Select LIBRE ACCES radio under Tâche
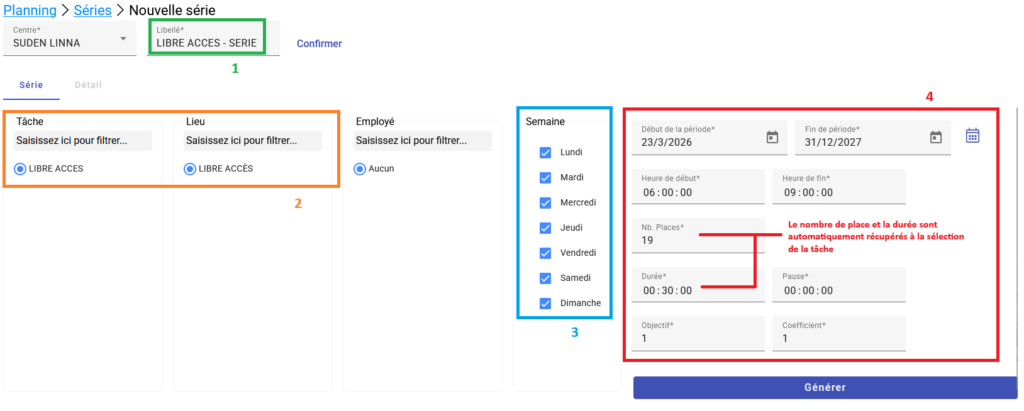Screen dimensions: 1024x411 (x=21, y=169)
